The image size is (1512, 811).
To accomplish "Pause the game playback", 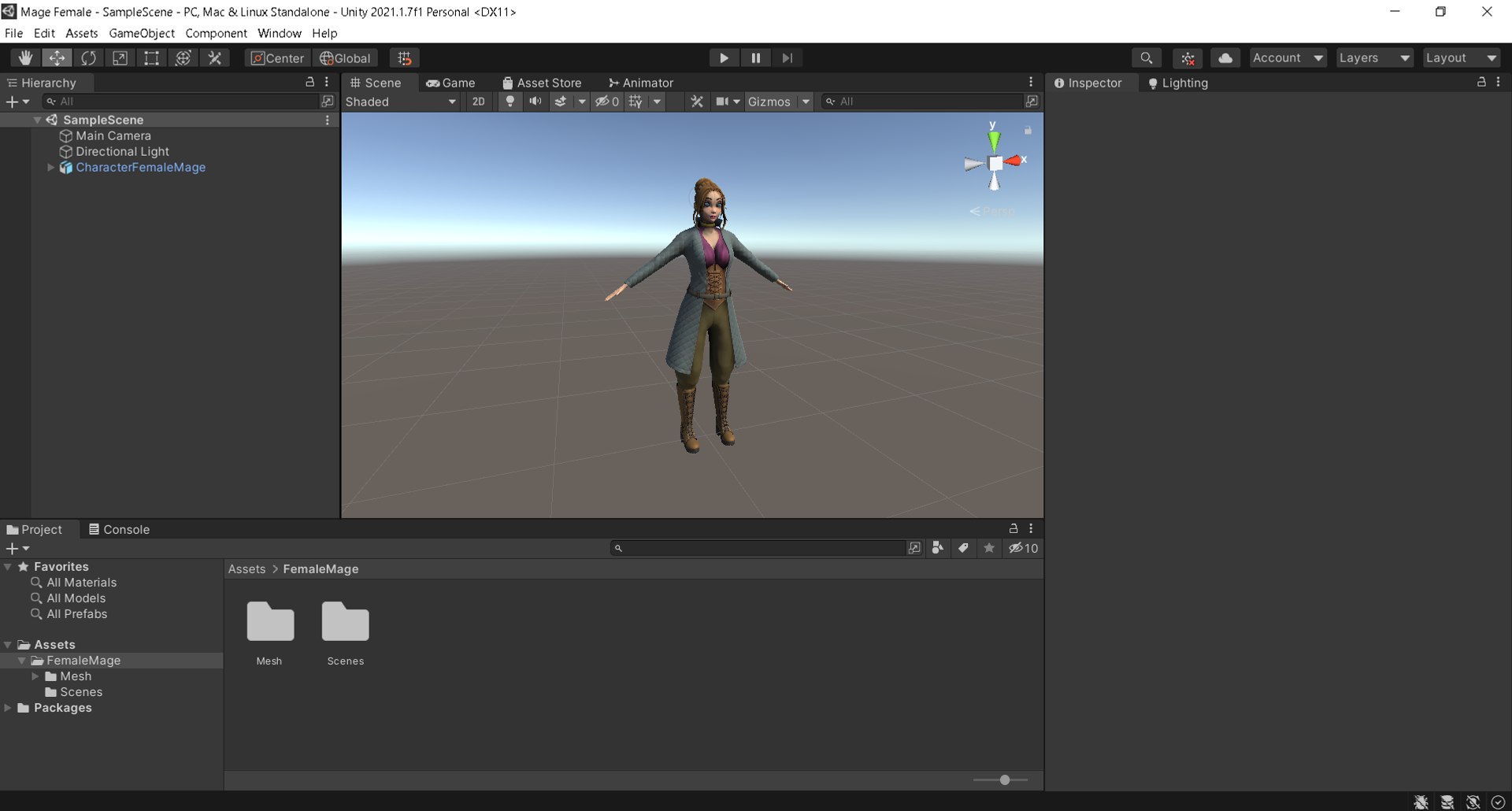I will click(755, 58).
